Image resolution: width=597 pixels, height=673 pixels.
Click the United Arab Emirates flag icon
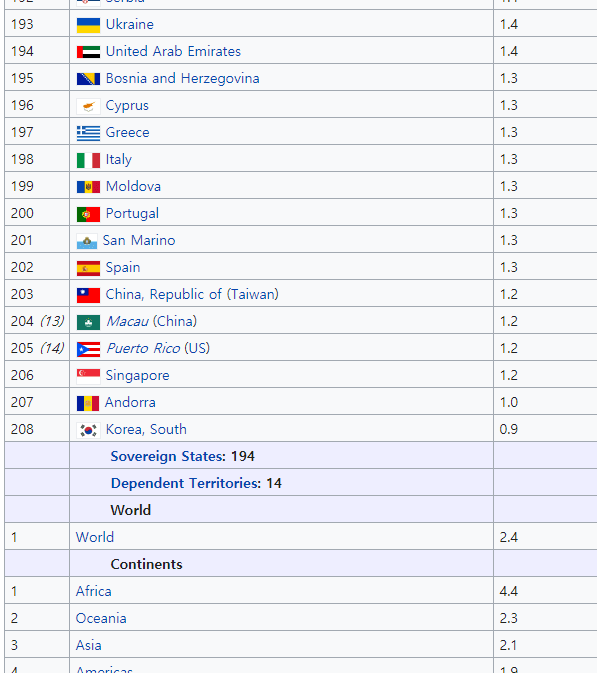click(88, 52)
